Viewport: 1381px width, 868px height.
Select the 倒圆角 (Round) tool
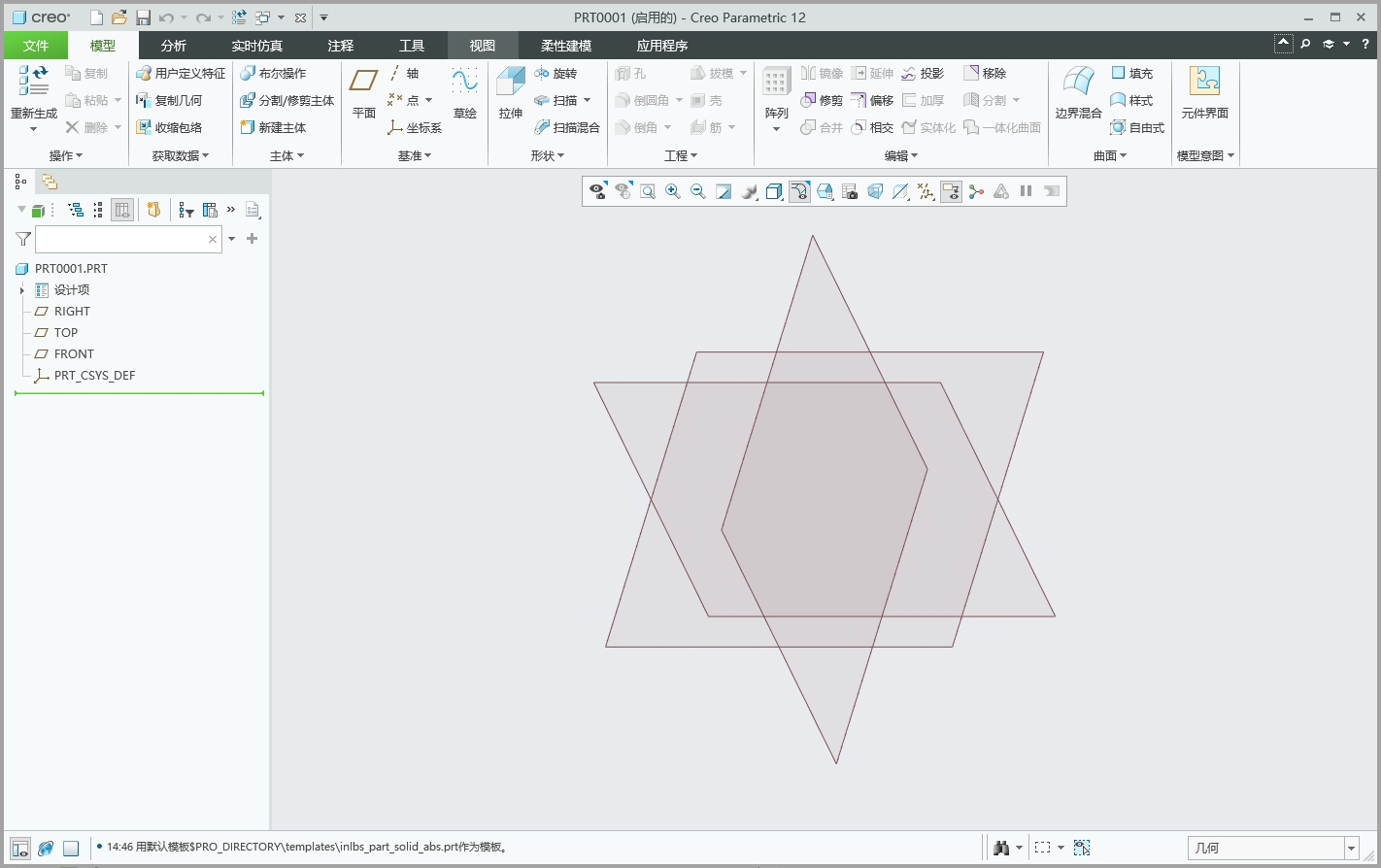[643, 100]
